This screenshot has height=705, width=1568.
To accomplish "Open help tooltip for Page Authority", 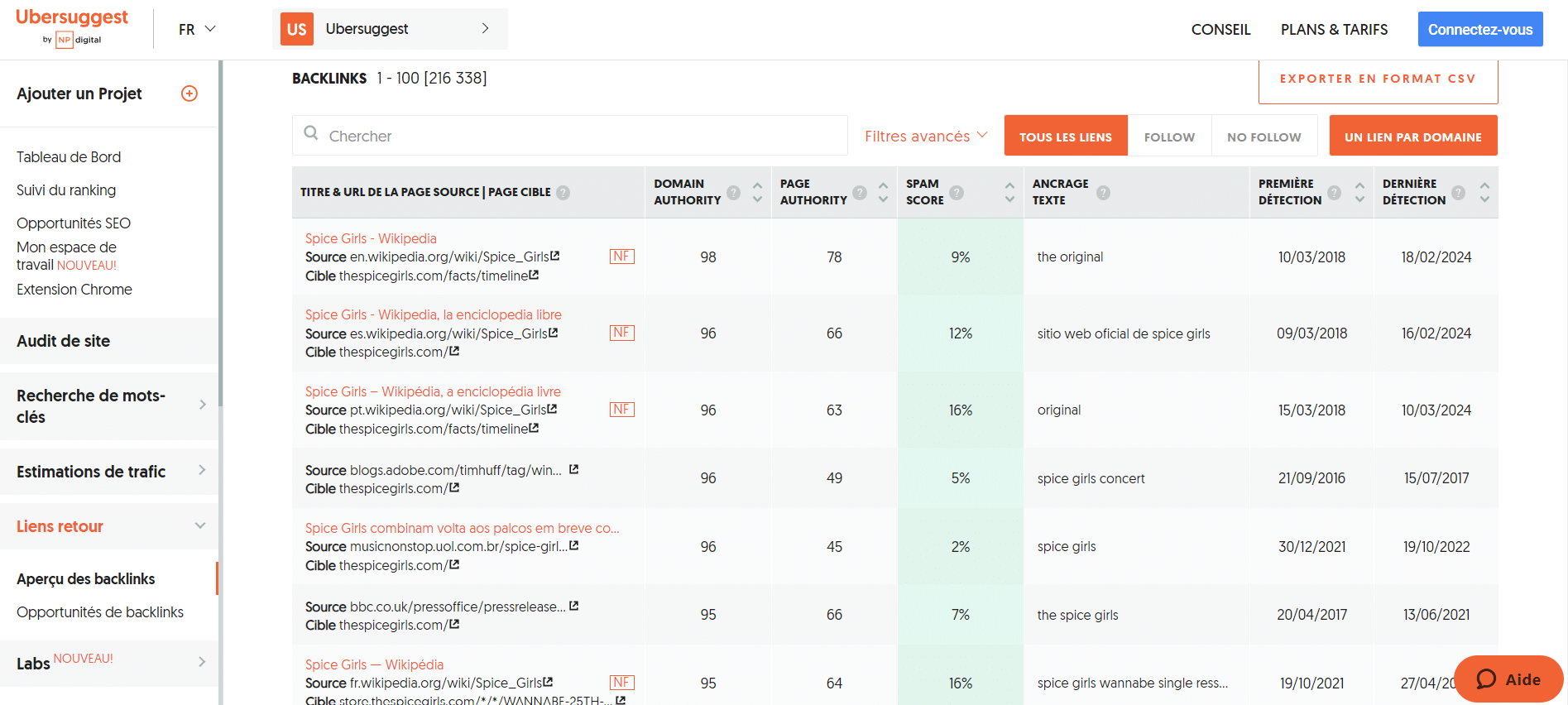I will (860, 193).
